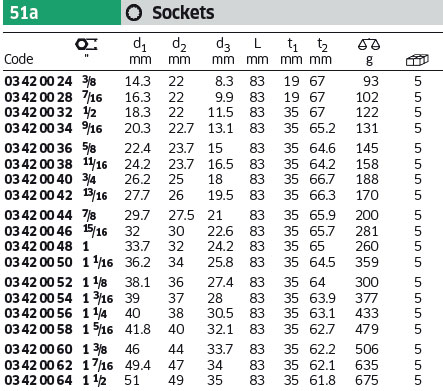Click t2 value 66.7

click(322, 179)
